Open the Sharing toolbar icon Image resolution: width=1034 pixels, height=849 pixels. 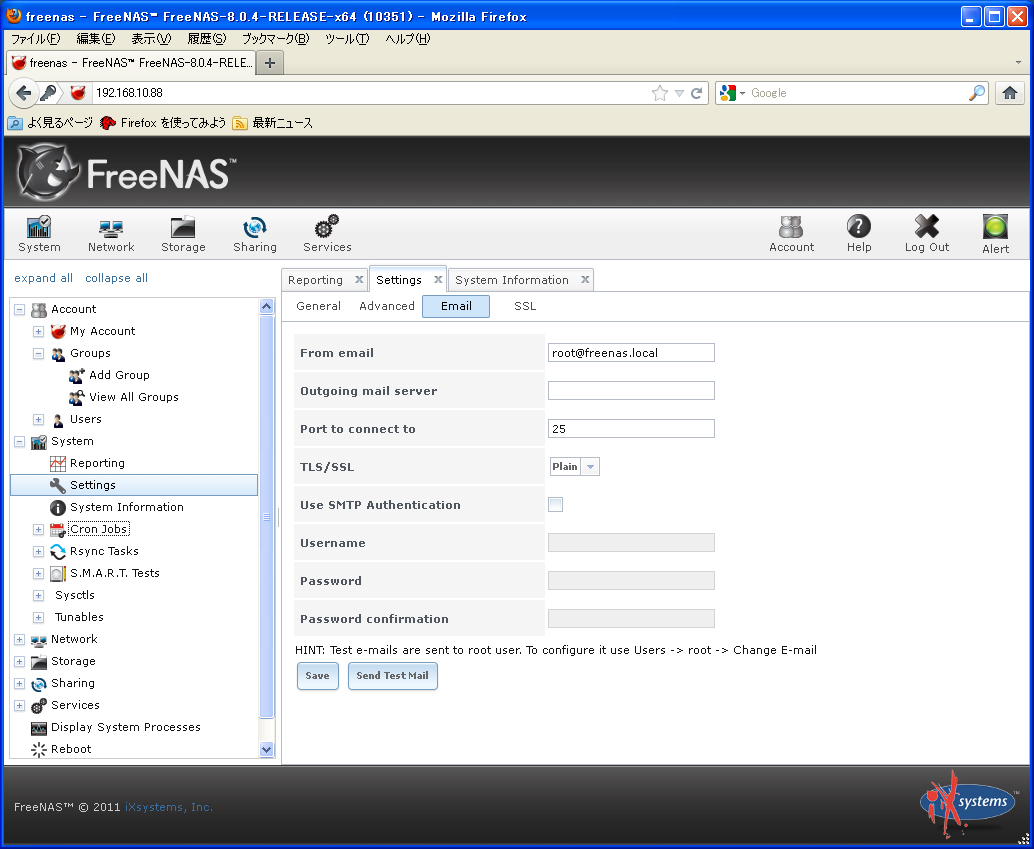click(x=255, y=234)
